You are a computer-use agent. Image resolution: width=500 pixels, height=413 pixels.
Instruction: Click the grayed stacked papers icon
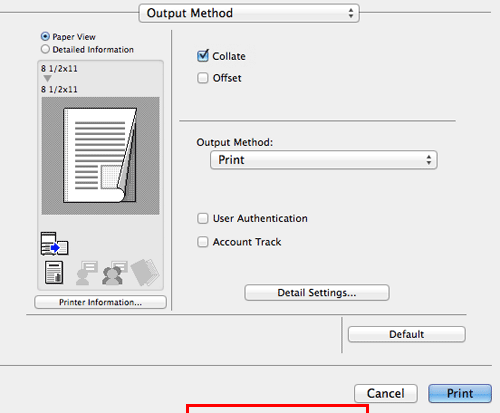pyautogui.click(x=145, y=273)
